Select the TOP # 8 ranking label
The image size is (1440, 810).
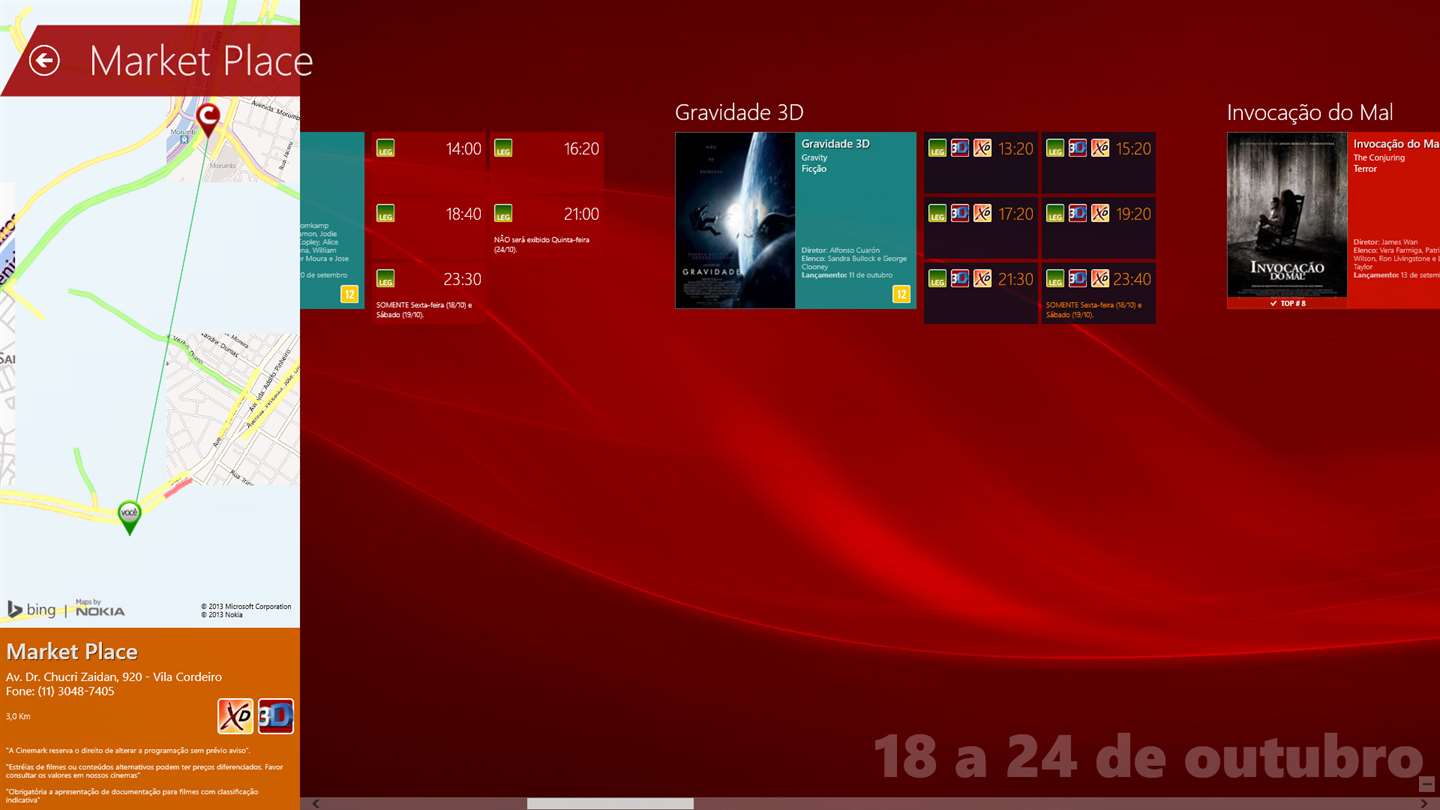[x=1287, y=303]
